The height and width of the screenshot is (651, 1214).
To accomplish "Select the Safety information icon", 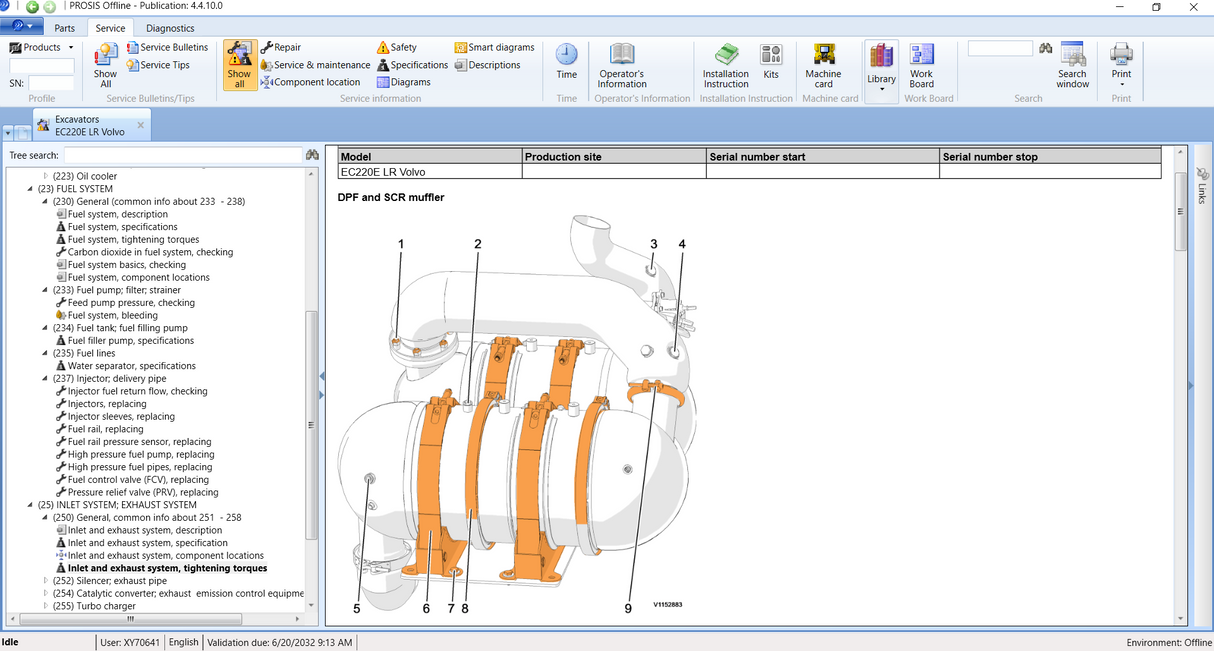I will tap(398, 46).
